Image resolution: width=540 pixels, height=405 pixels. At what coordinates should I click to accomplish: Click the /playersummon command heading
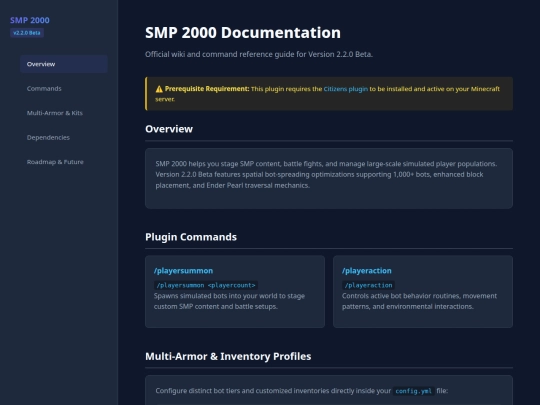183,271
